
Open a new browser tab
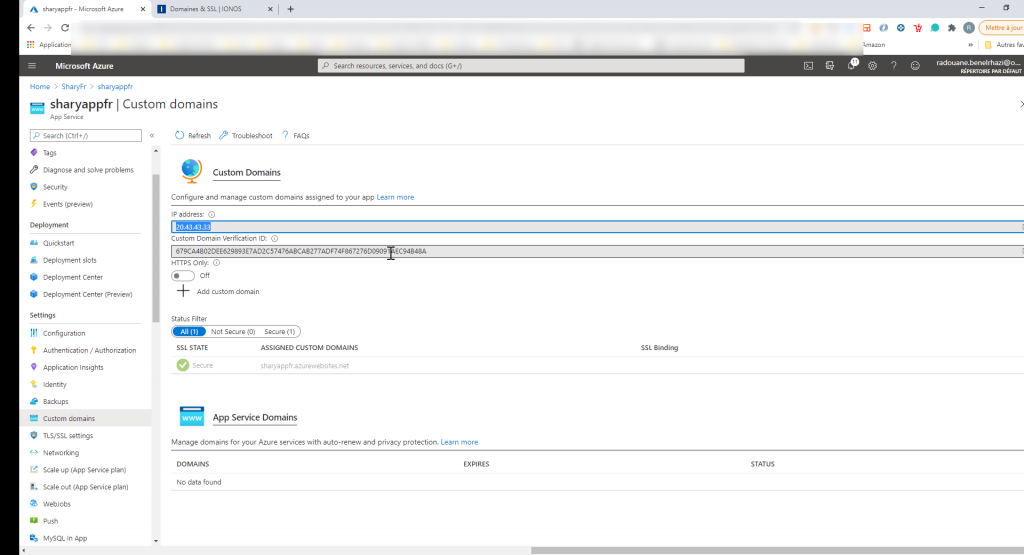pyautogui.click(x=291, y=9)
